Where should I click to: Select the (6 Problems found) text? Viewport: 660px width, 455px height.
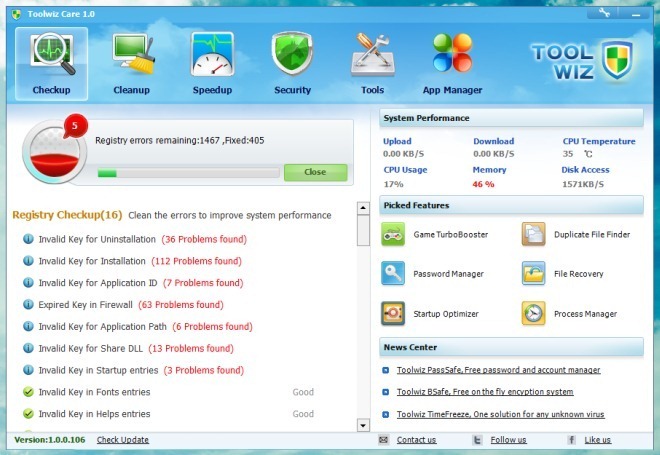point(213,326)
